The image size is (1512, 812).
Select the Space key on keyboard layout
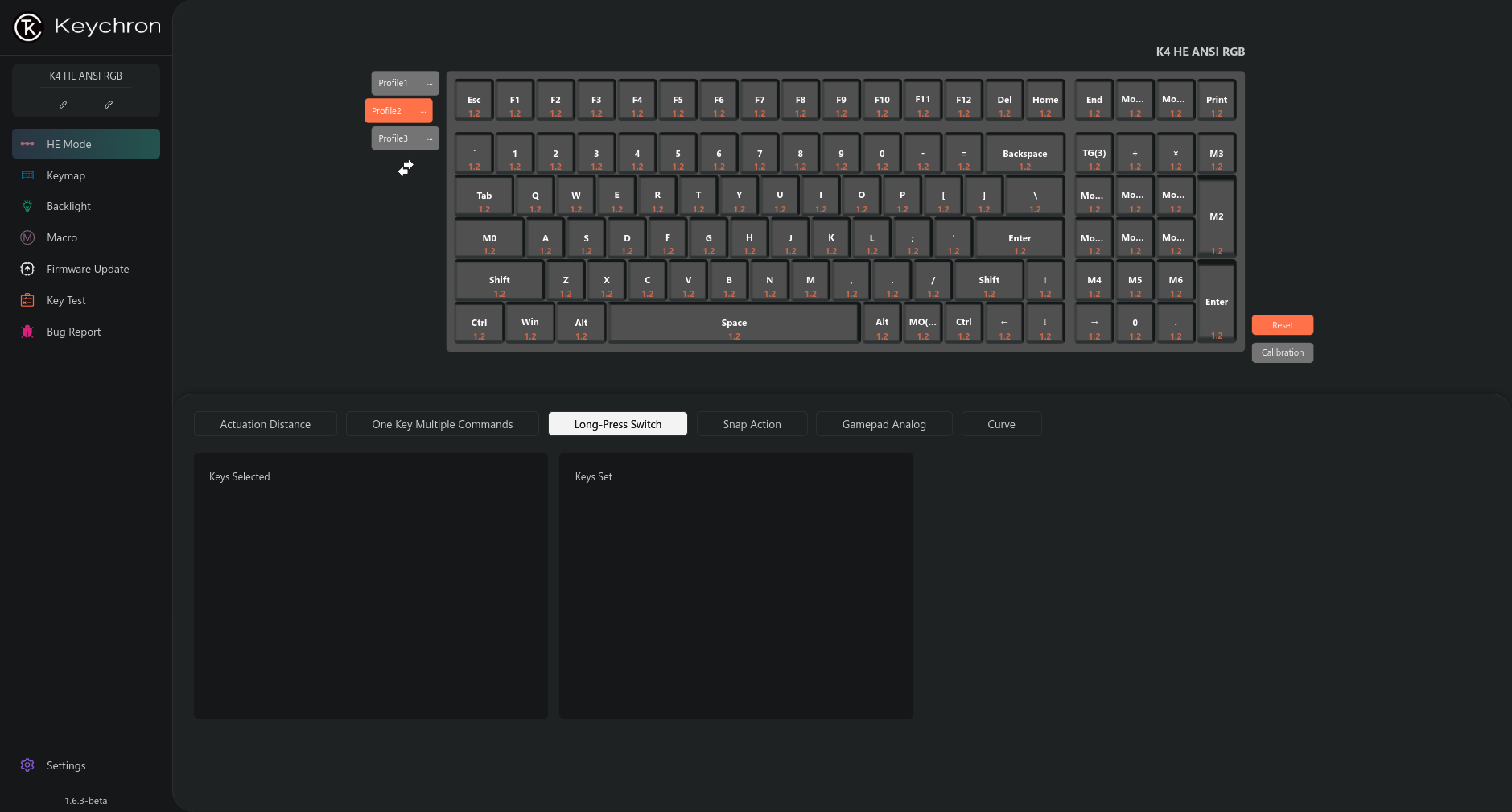coord(733,324)
